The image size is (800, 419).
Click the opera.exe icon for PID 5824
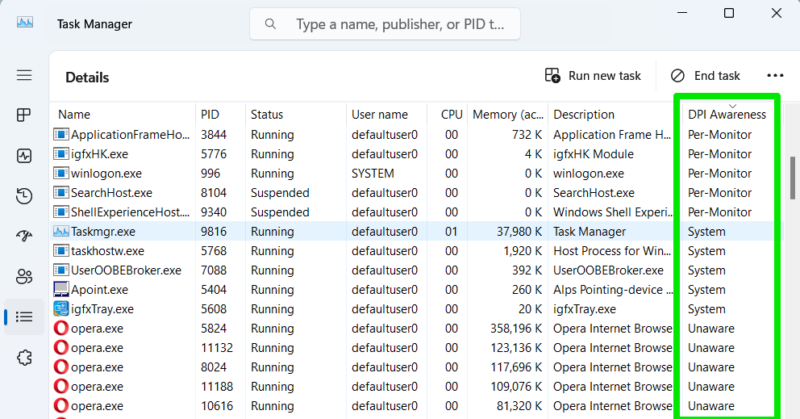tap(61, 328)
